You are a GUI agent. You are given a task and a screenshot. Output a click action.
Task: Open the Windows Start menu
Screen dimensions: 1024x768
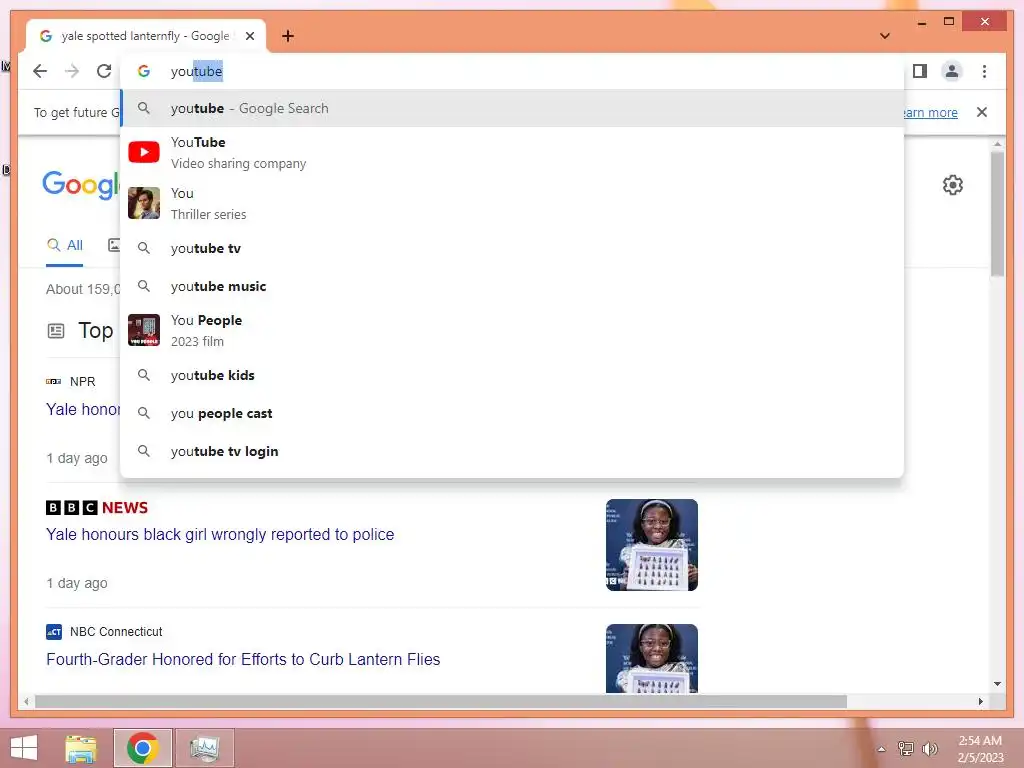24,748
